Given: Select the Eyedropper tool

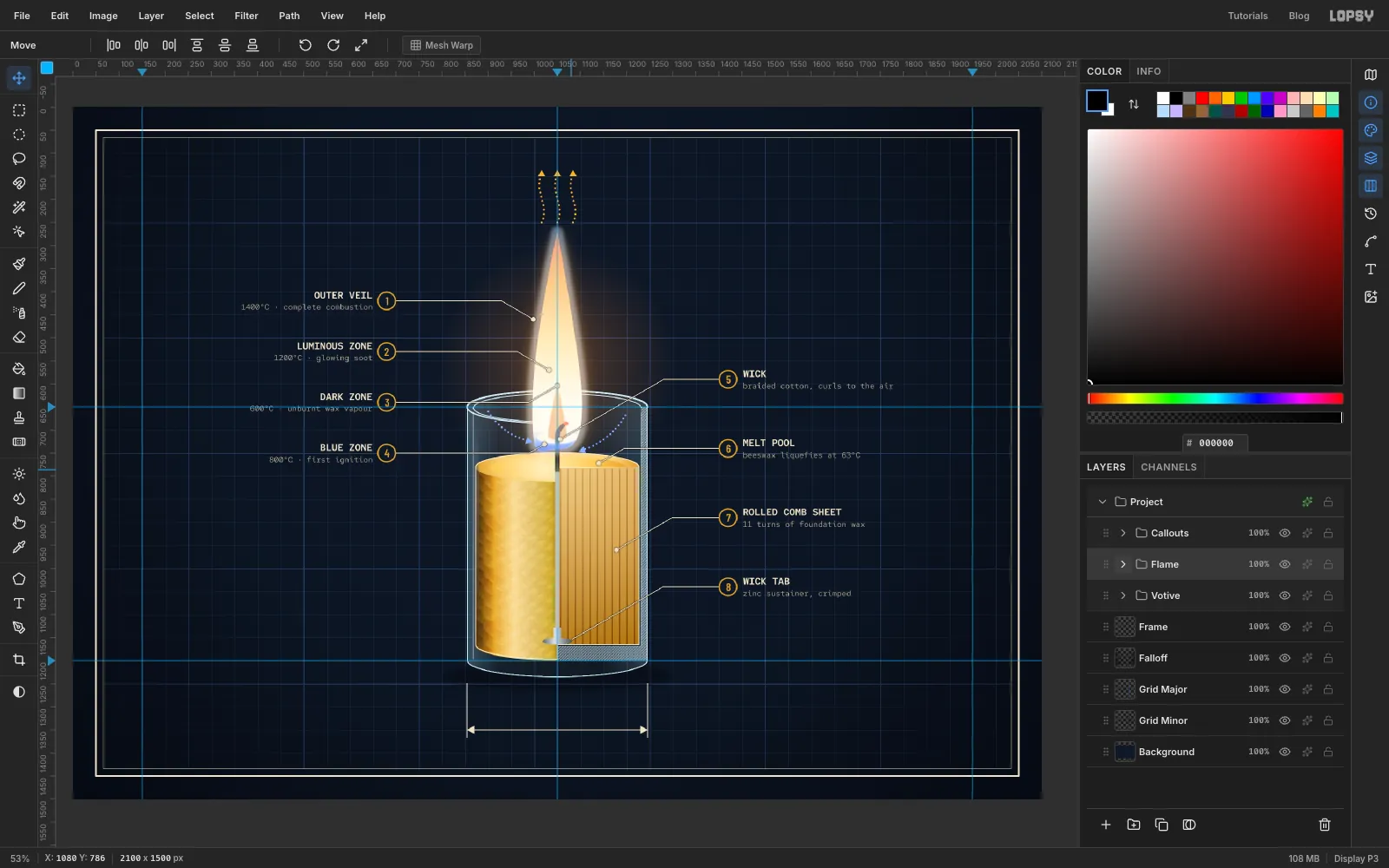Looking at the screenshot, I should coord(19,547).
